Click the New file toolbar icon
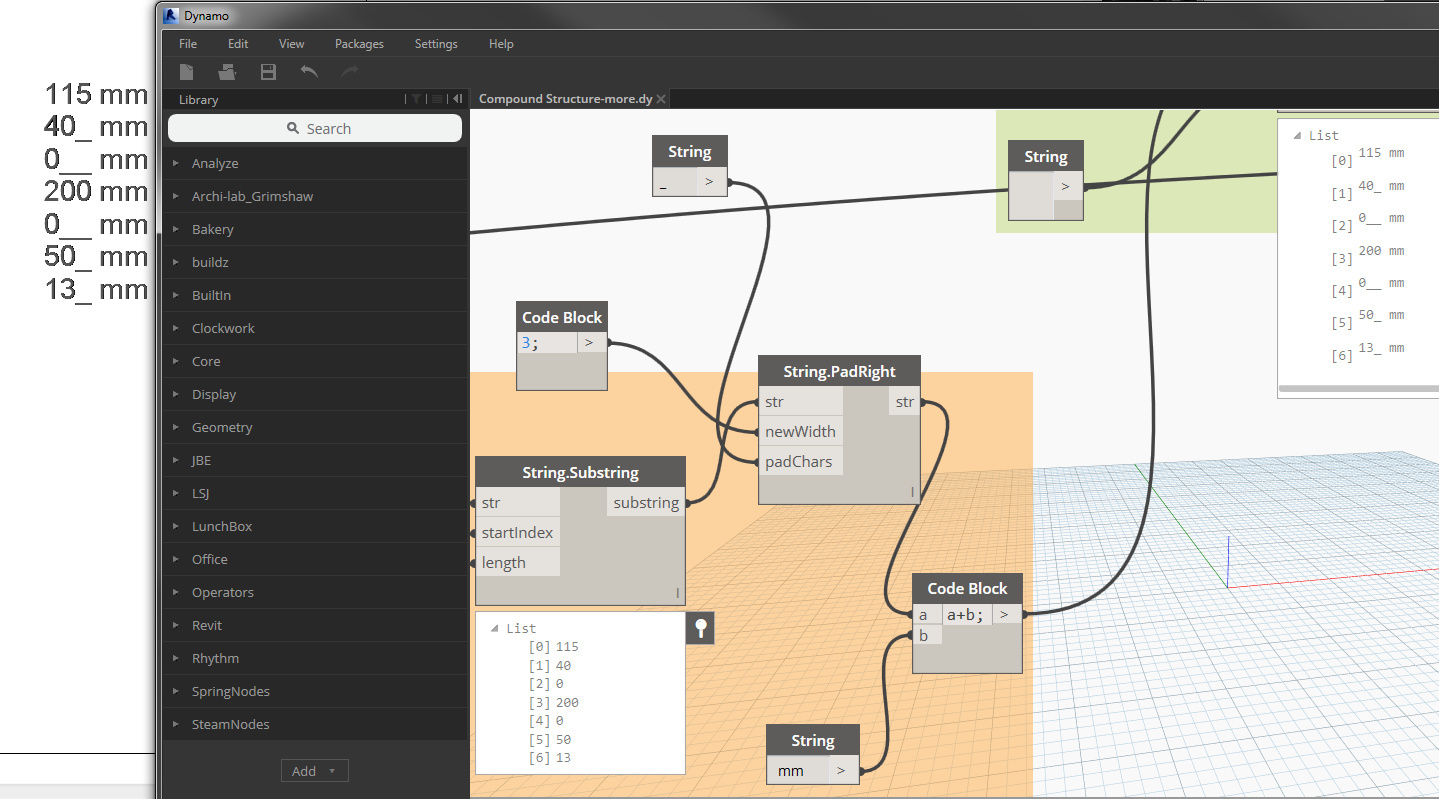The width and height of the screenshot is (1439, 799). (x=186, y=72)
